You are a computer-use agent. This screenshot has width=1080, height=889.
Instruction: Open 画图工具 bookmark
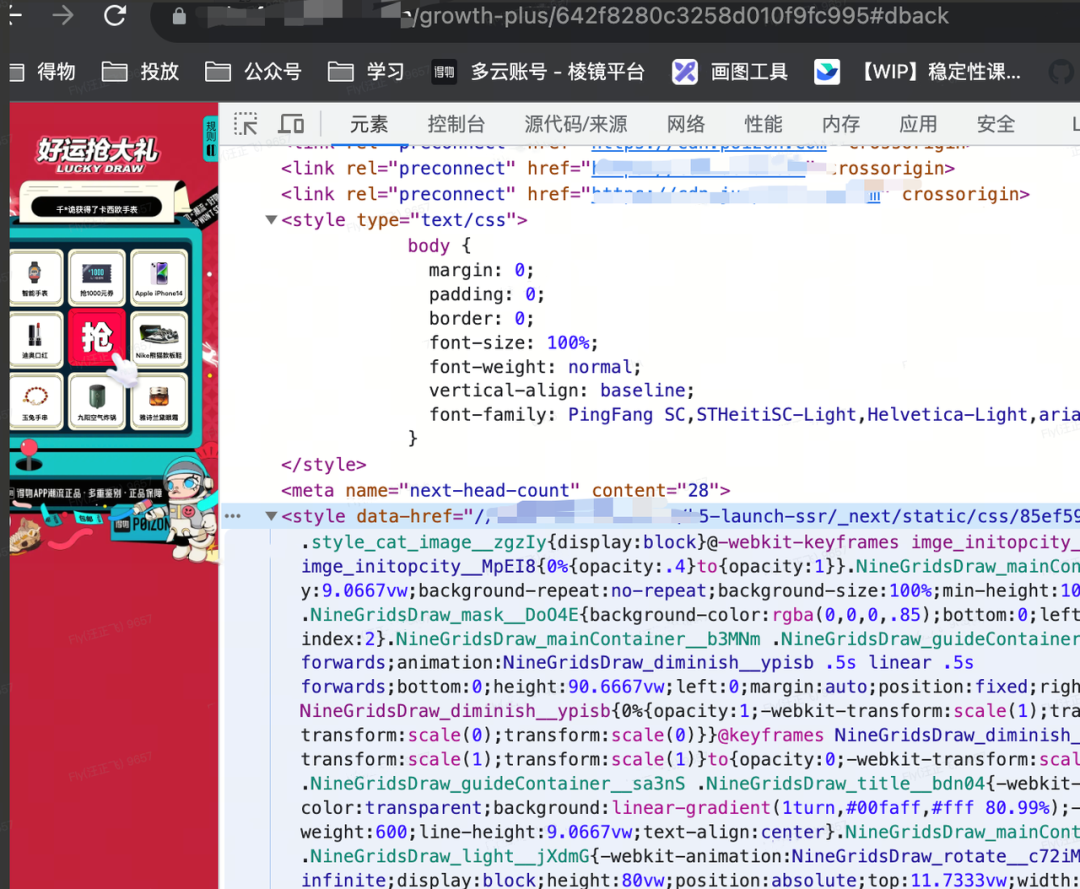[730, 72]
